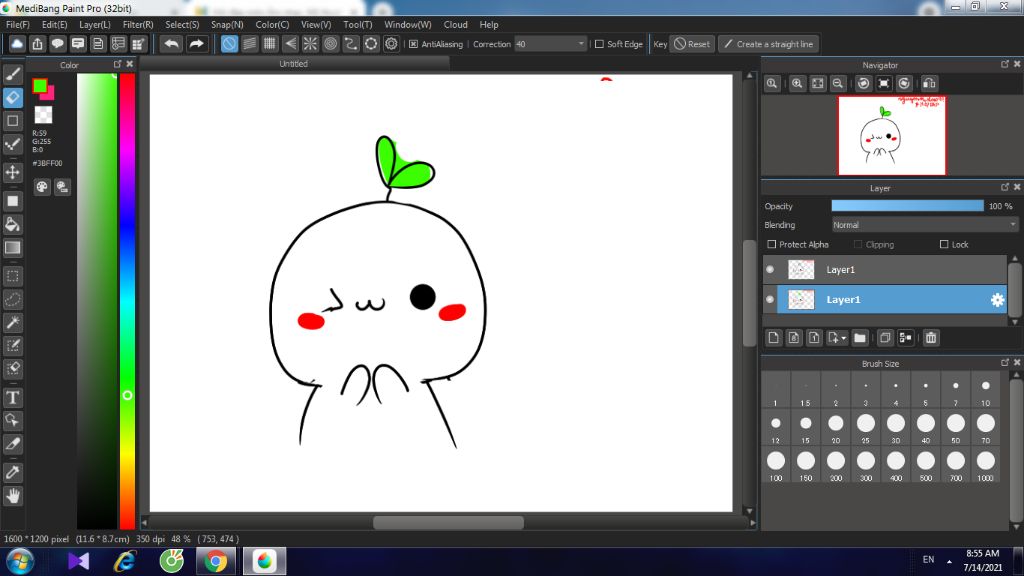Open the Blending mode dropdown
This screenshot has width=1024, height=576.
point(925,225)
